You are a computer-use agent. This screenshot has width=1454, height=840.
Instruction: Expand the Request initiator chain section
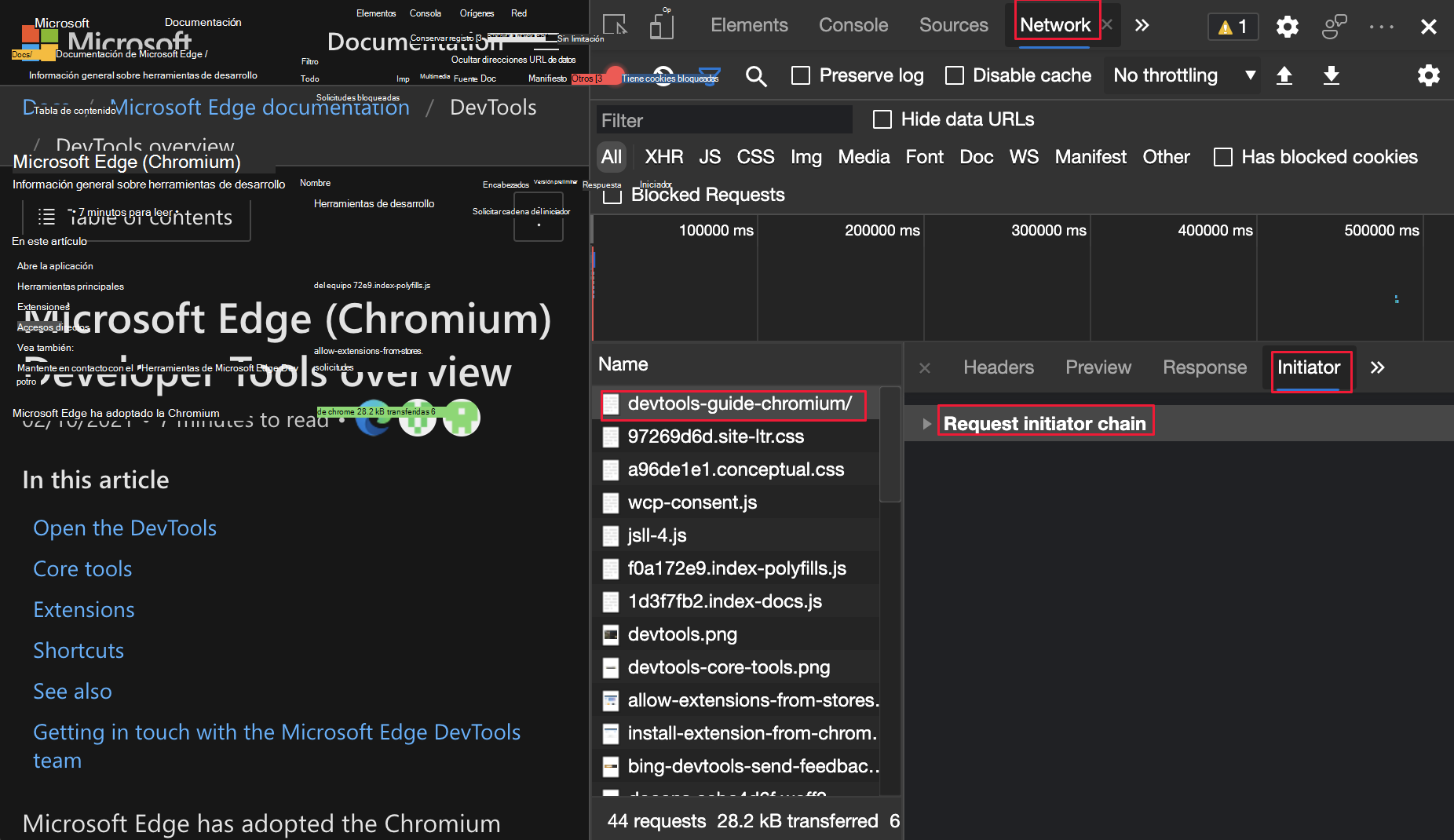point(926,424)
